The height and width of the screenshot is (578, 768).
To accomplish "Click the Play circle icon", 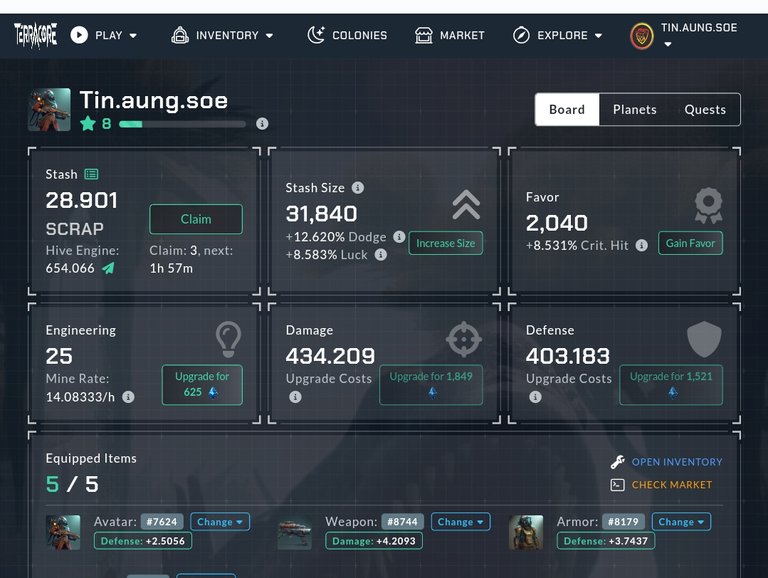I will click(x=79, y=35).
